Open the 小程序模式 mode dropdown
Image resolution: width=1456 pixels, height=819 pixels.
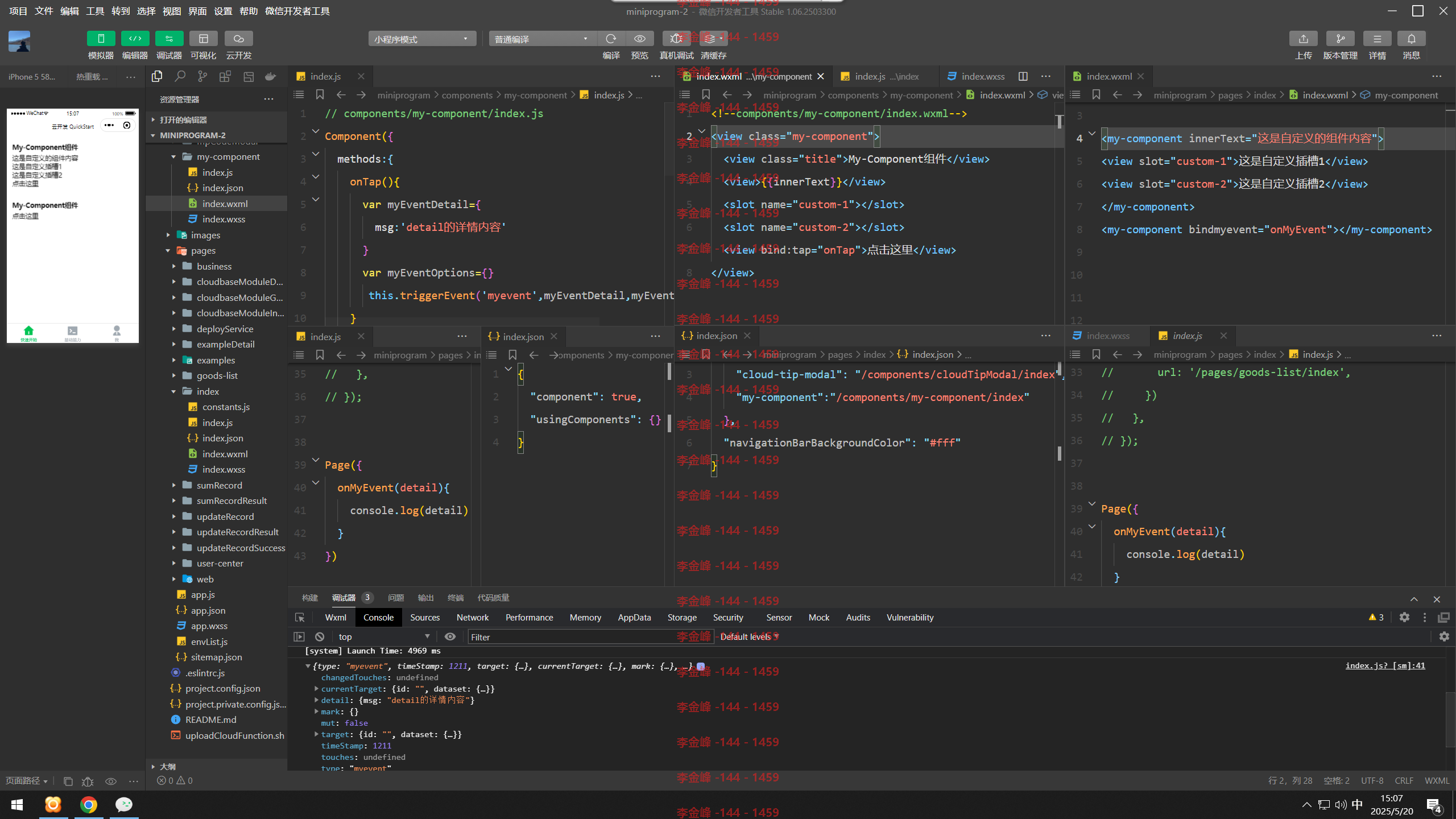[421, 39]
